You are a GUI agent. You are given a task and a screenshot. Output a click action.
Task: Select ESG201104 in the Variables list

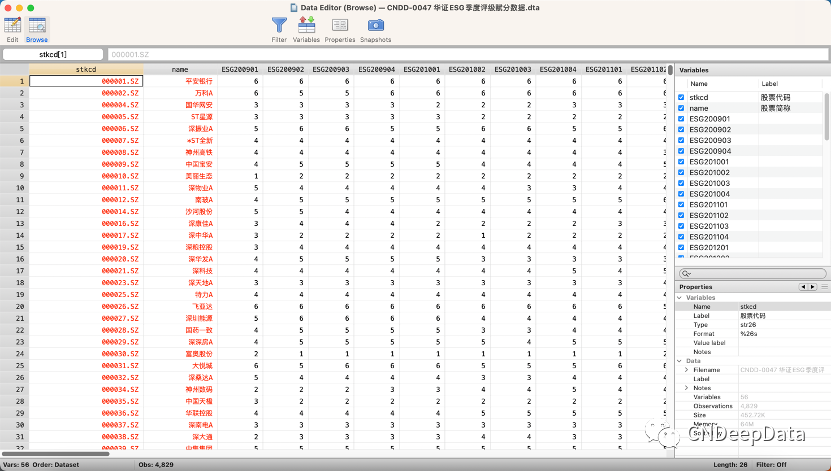tap(709, 237)
